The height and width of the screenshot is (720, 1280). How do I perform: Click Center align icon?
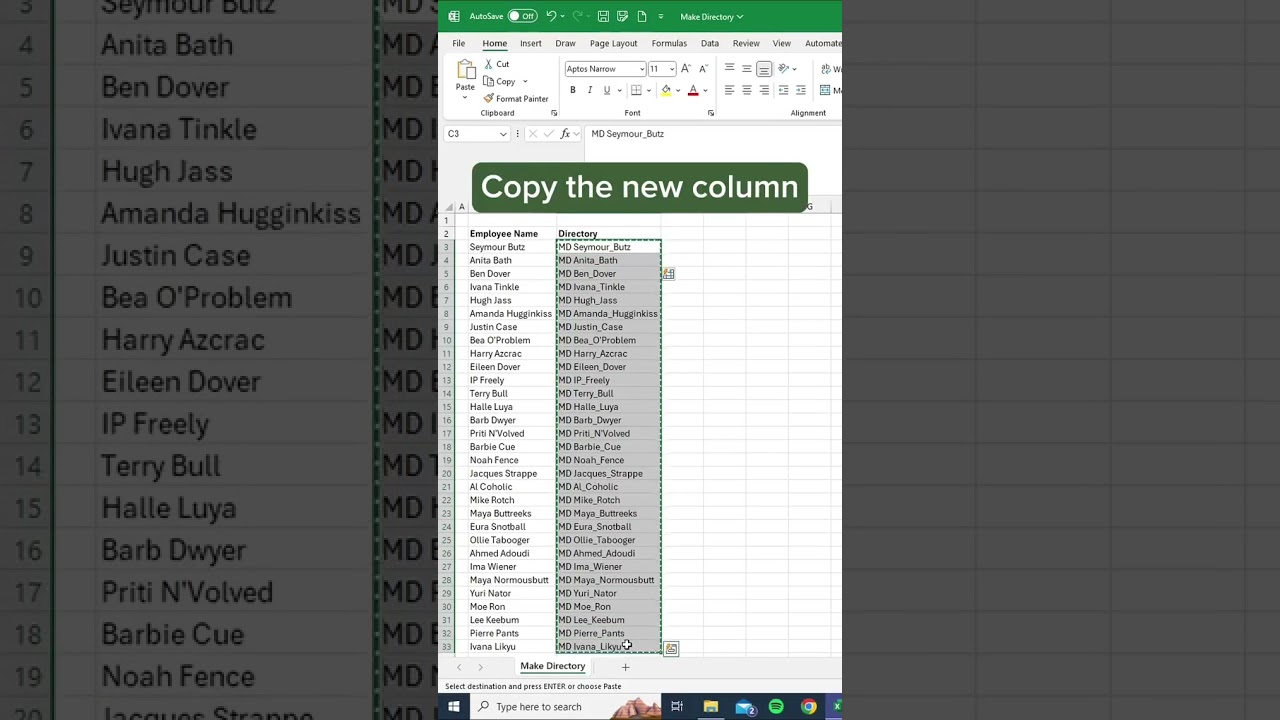pyautogui.click(x=746, y=90)
